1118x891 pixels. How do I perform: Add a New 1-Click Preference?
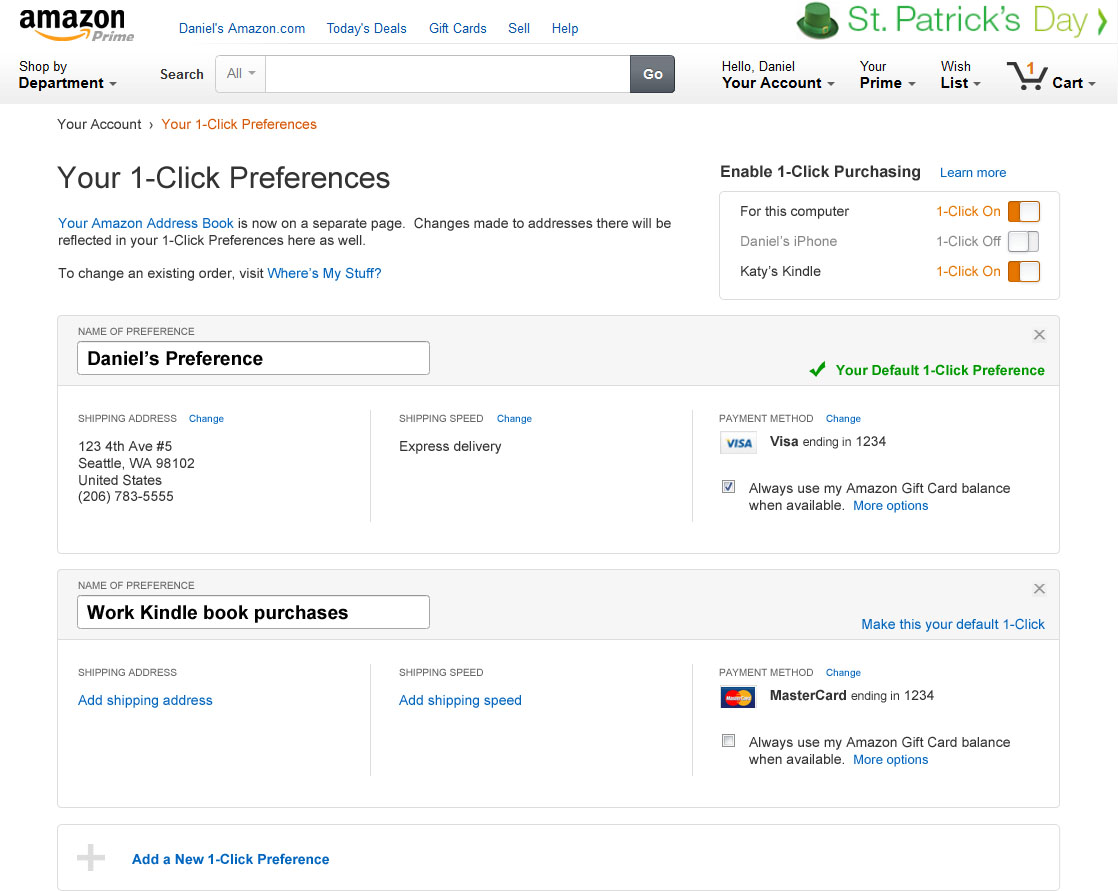(230, 859)
